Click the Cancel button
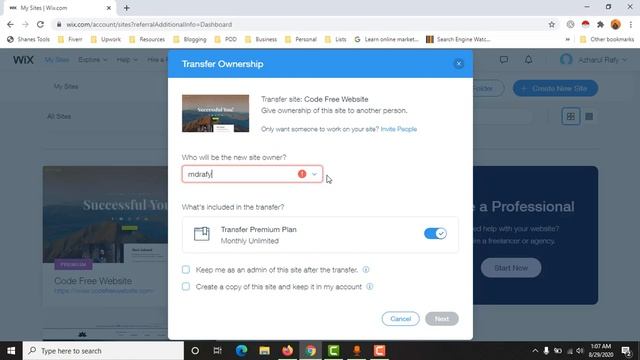This screenshot has height=360, width=640. click(x=400, y=319)
